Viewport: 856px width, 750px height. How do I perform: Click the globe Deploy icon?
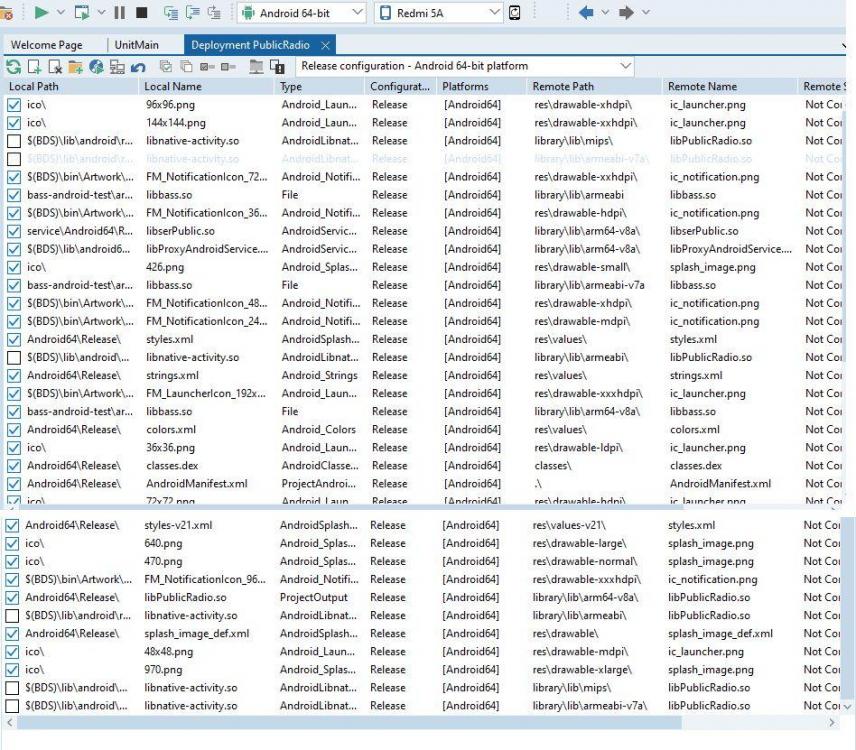coord(96,67)
